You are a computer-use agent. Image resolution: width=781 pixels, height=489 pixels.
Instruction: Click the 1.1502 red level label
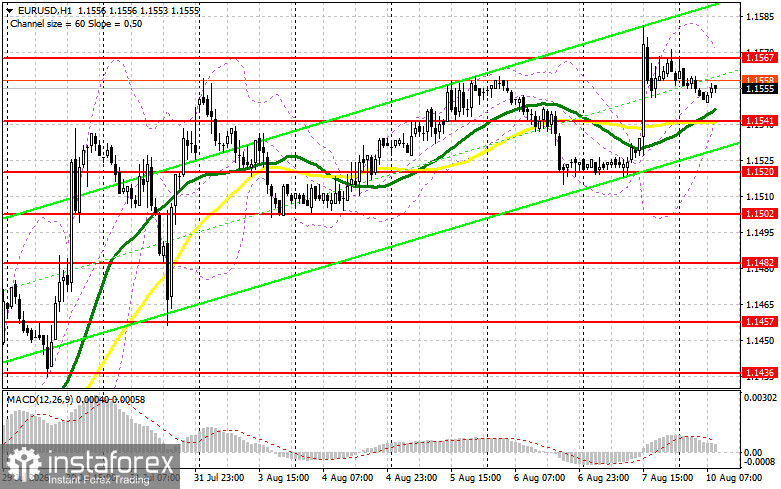pos(759,214)
